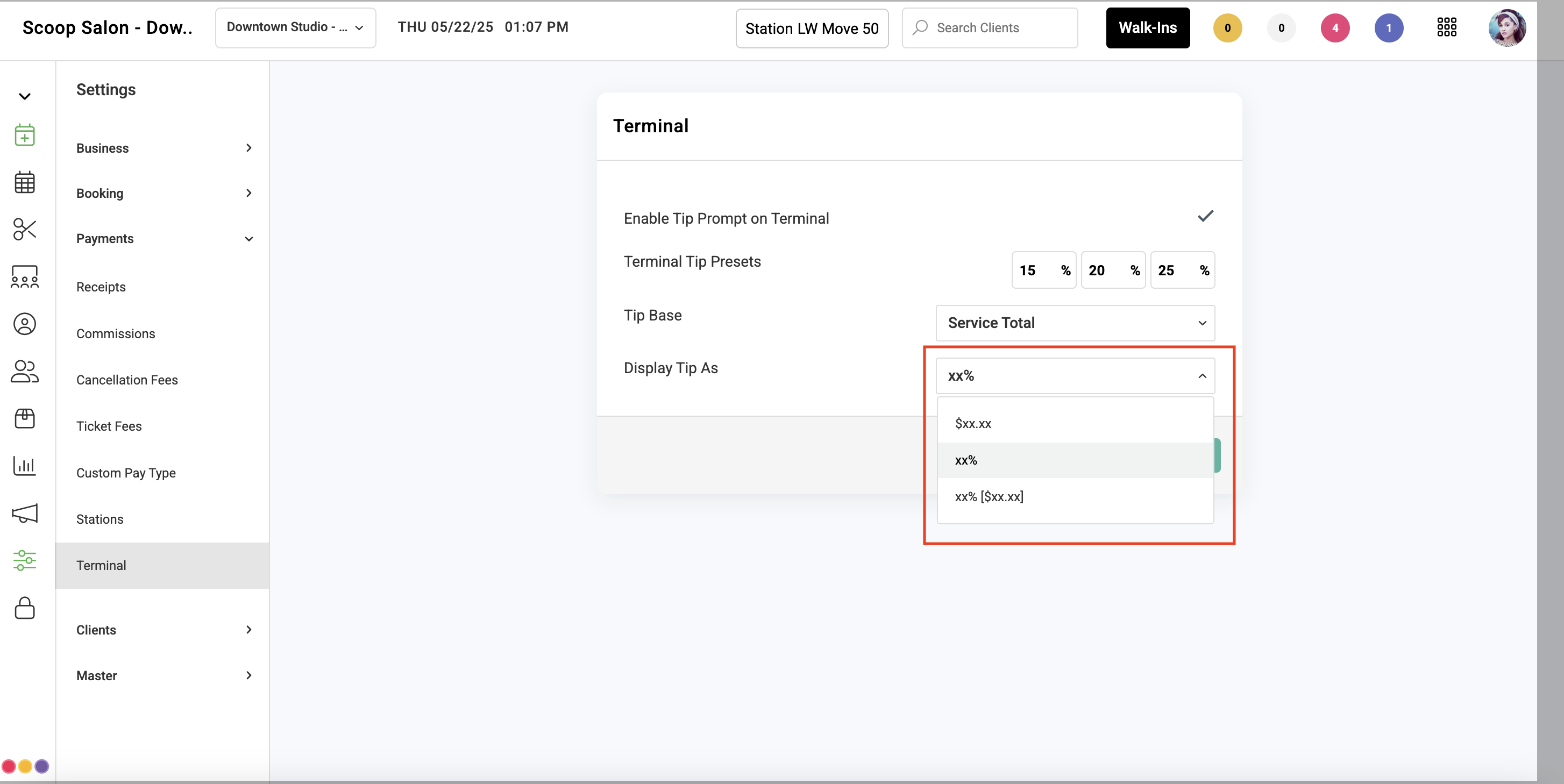This screenshot has width=1564, height=784.
Task: Open Stations in settings menu
Action: (x=99, y=519)
